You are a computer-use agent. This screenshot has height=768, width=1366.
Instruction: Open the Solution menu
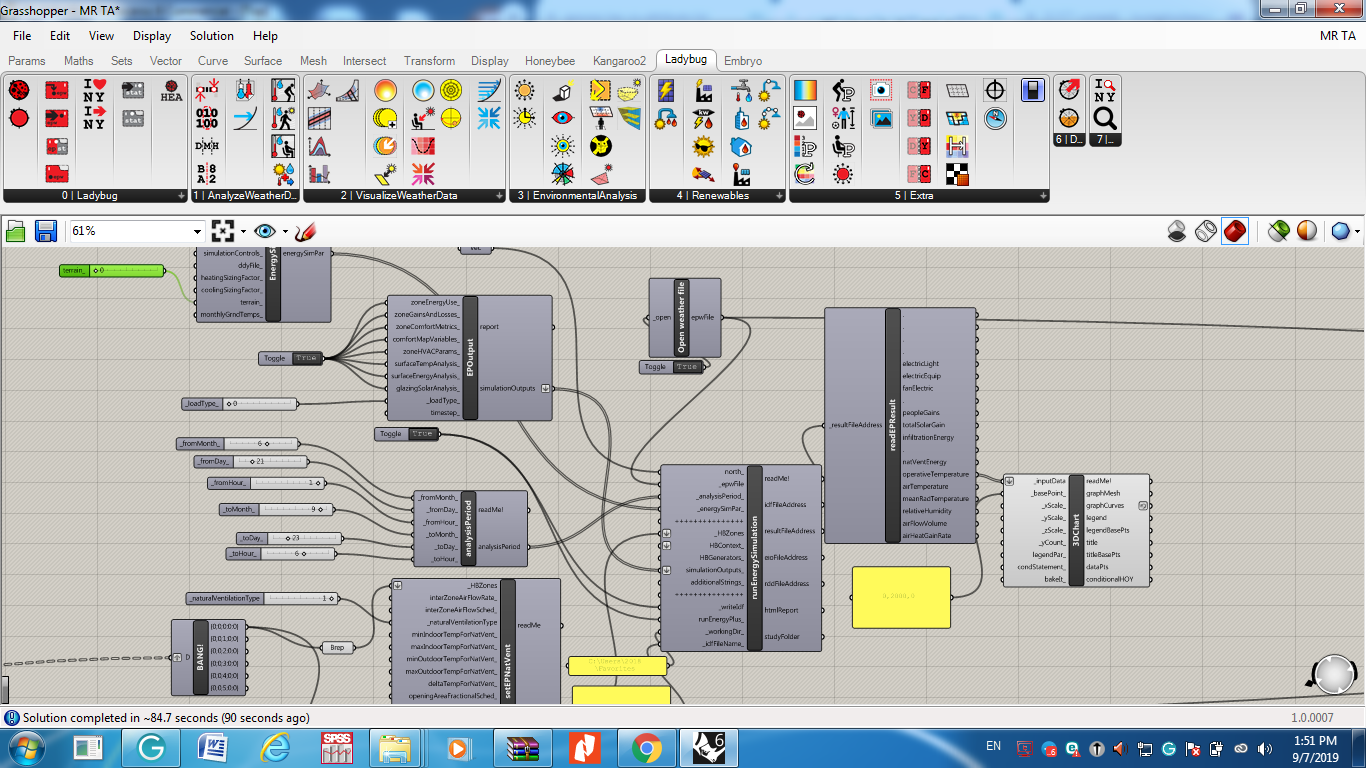tap(212, 36)
